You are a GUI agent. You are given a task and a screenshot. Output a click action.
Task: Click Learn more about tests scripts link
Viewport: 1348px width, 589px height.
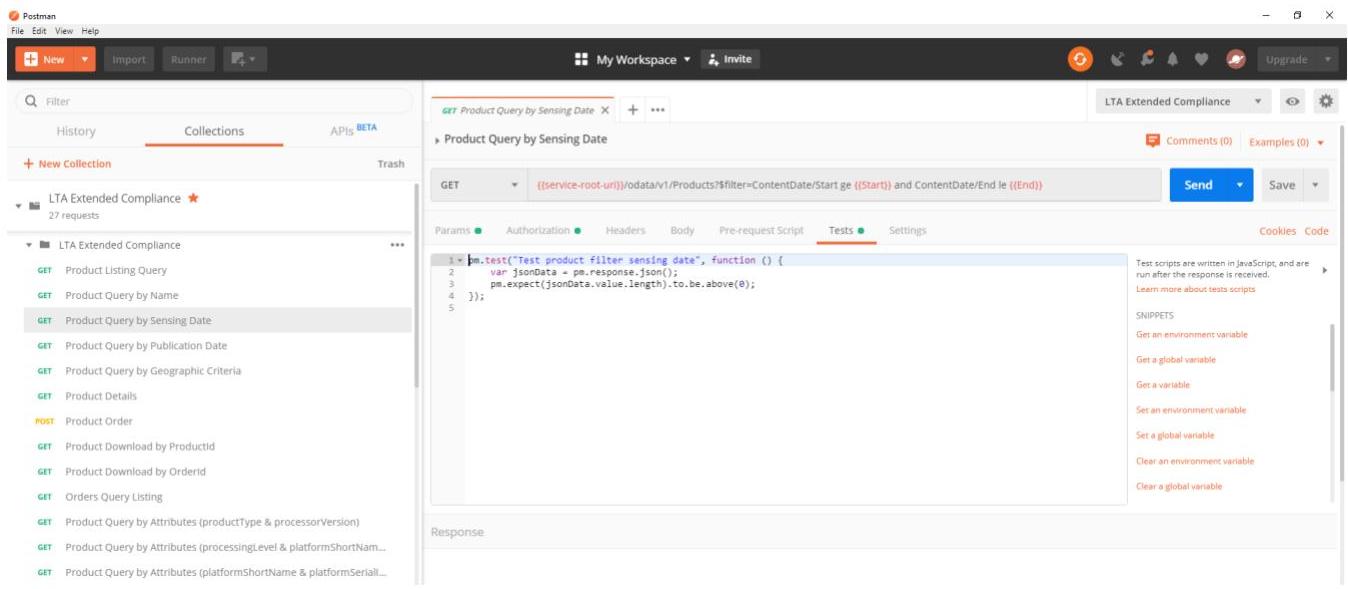coord(1195,289)
